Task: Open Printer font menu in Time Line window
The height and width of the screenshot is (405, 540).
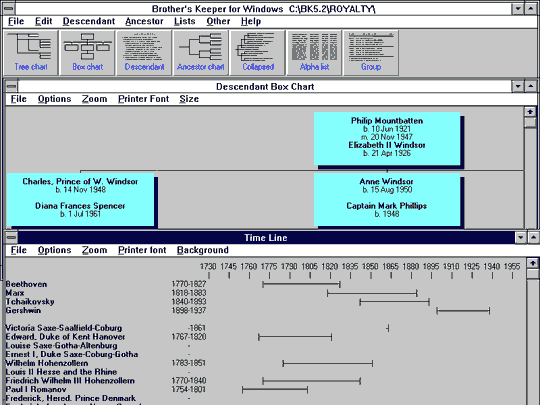Action: click(142, 250)
